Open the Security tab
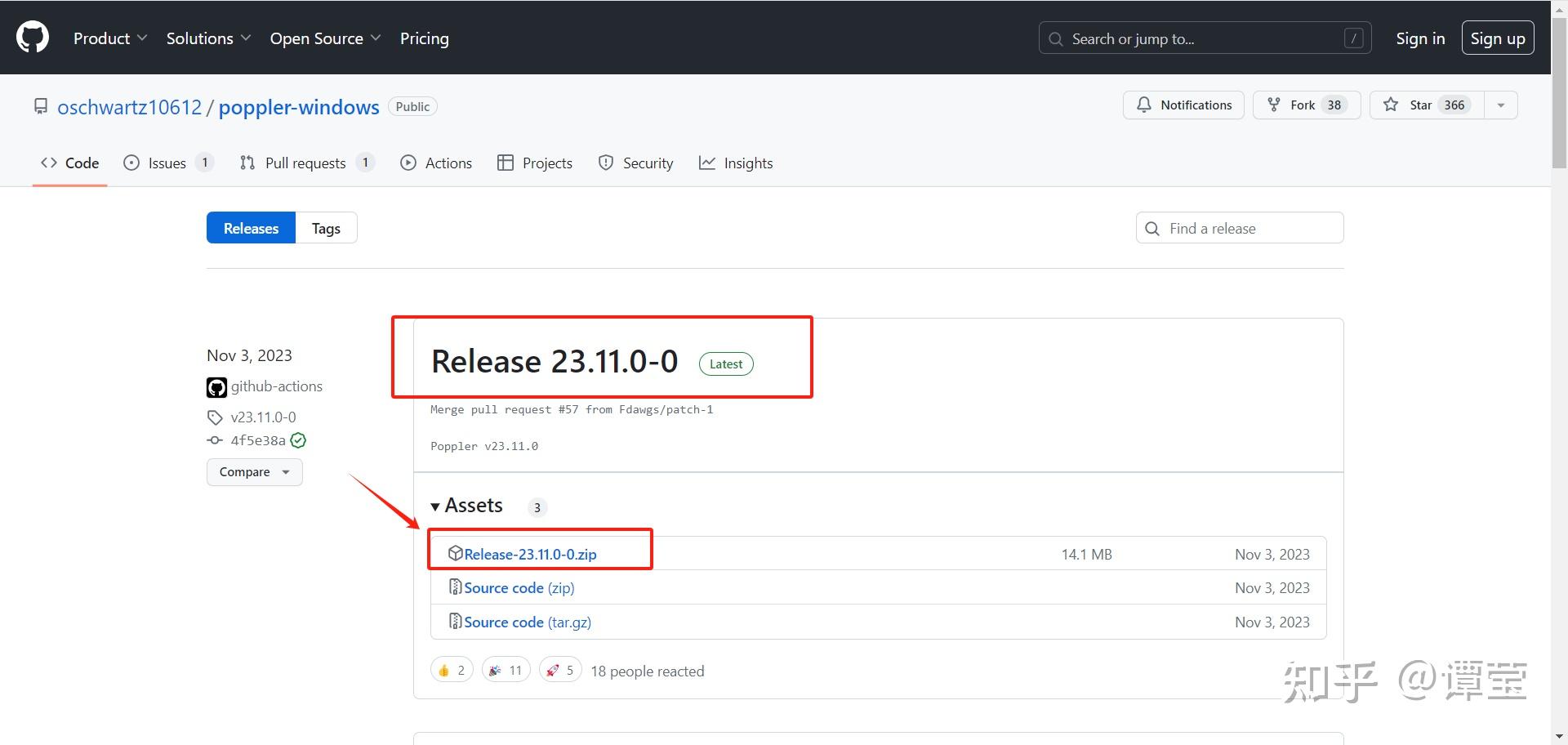 coord(635,163)
